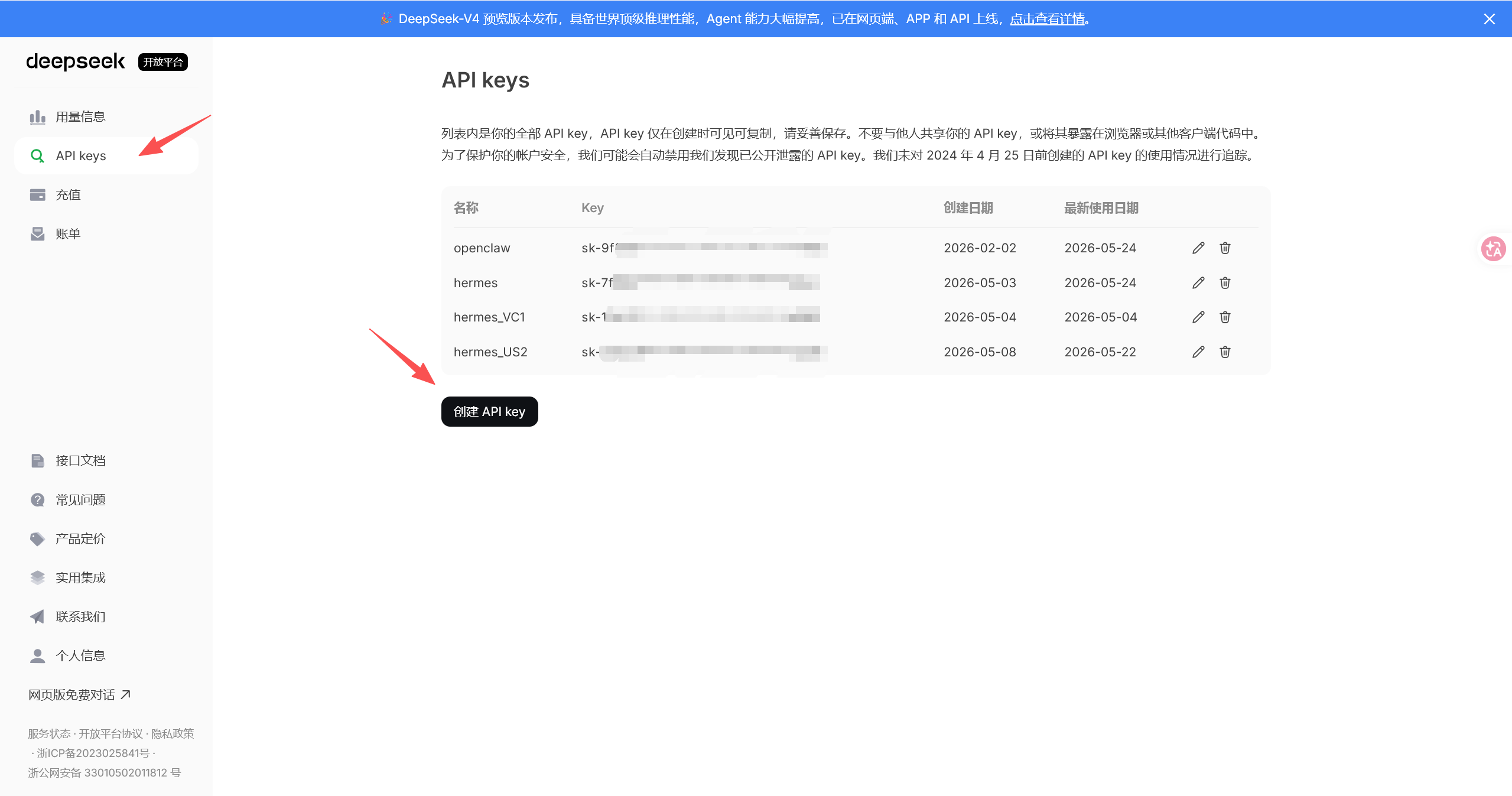Click the 开放平台 badge
The image size is (1512, 796).
(163, 62)
